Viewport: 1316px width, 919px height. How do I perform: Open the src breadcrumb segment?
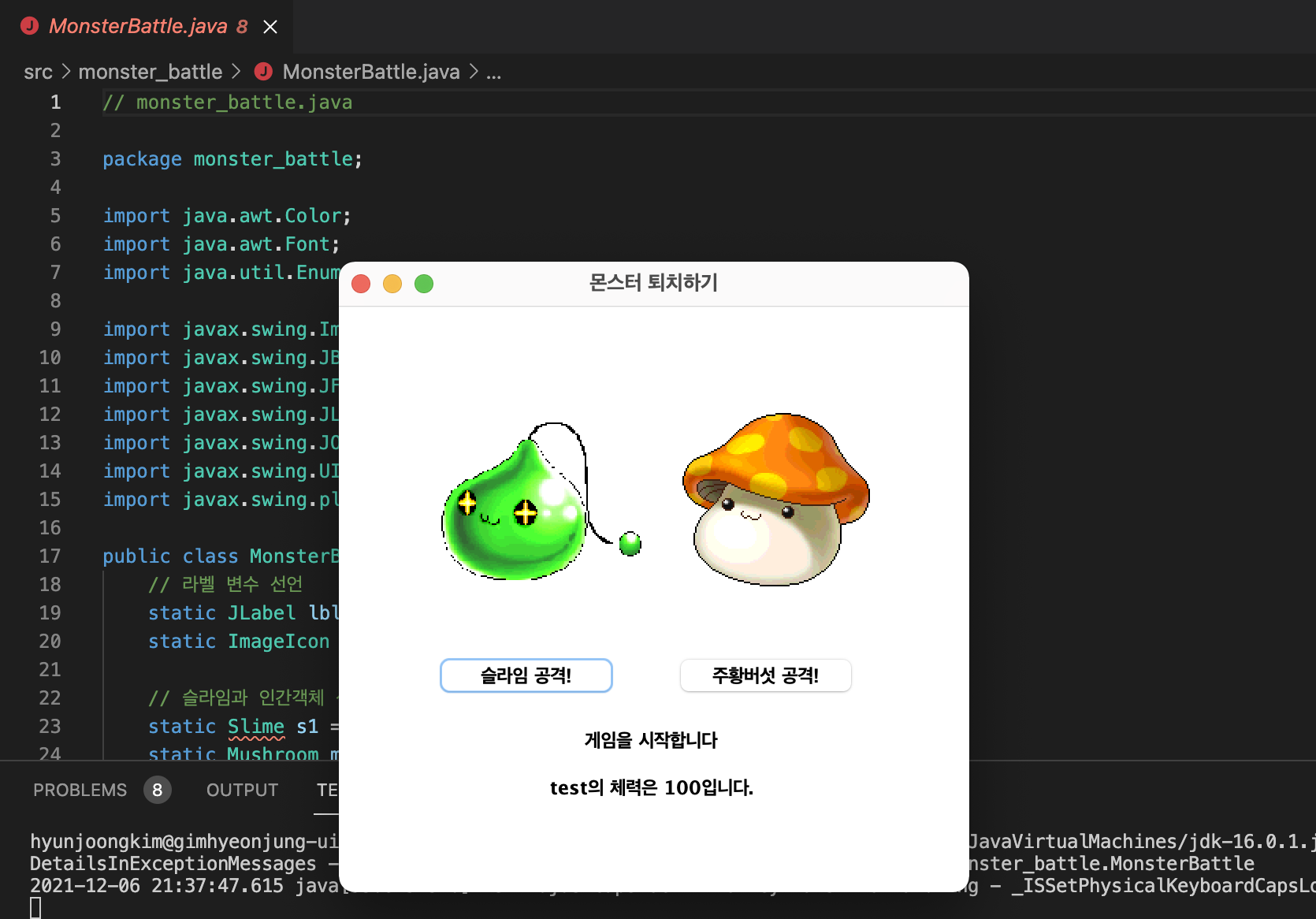click(38, 73)
